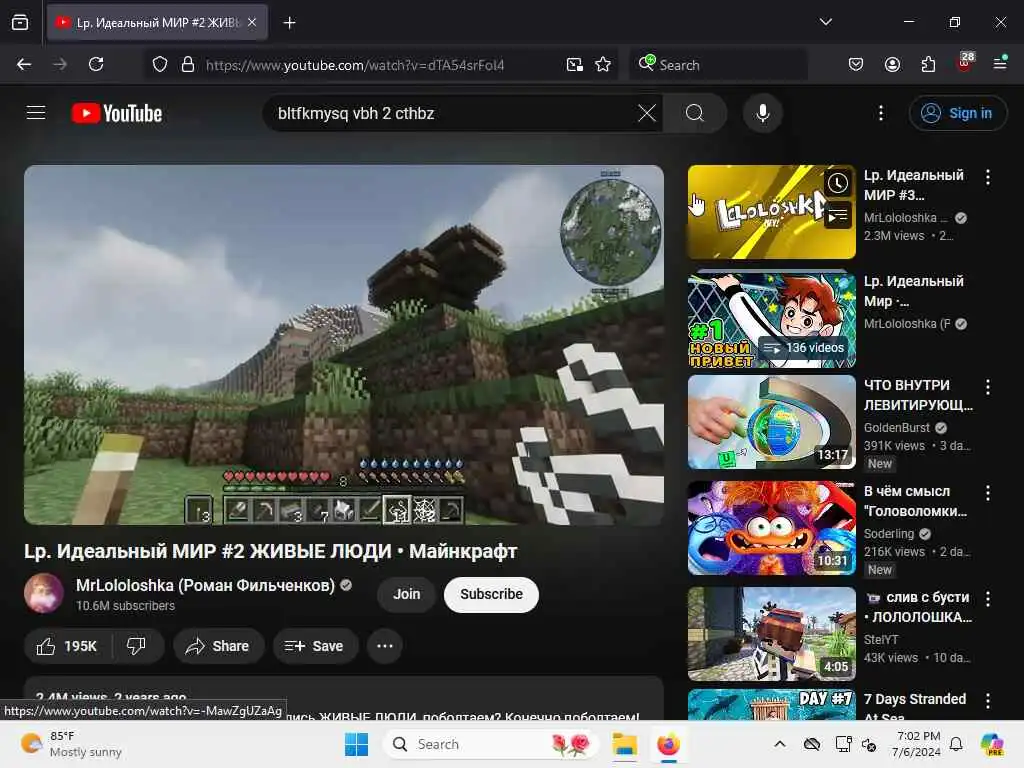Image resolution: width=1024 pixels, height=768 pixels.
Task: Subscribe to MrLololoshka
Action: coord(491,594)
